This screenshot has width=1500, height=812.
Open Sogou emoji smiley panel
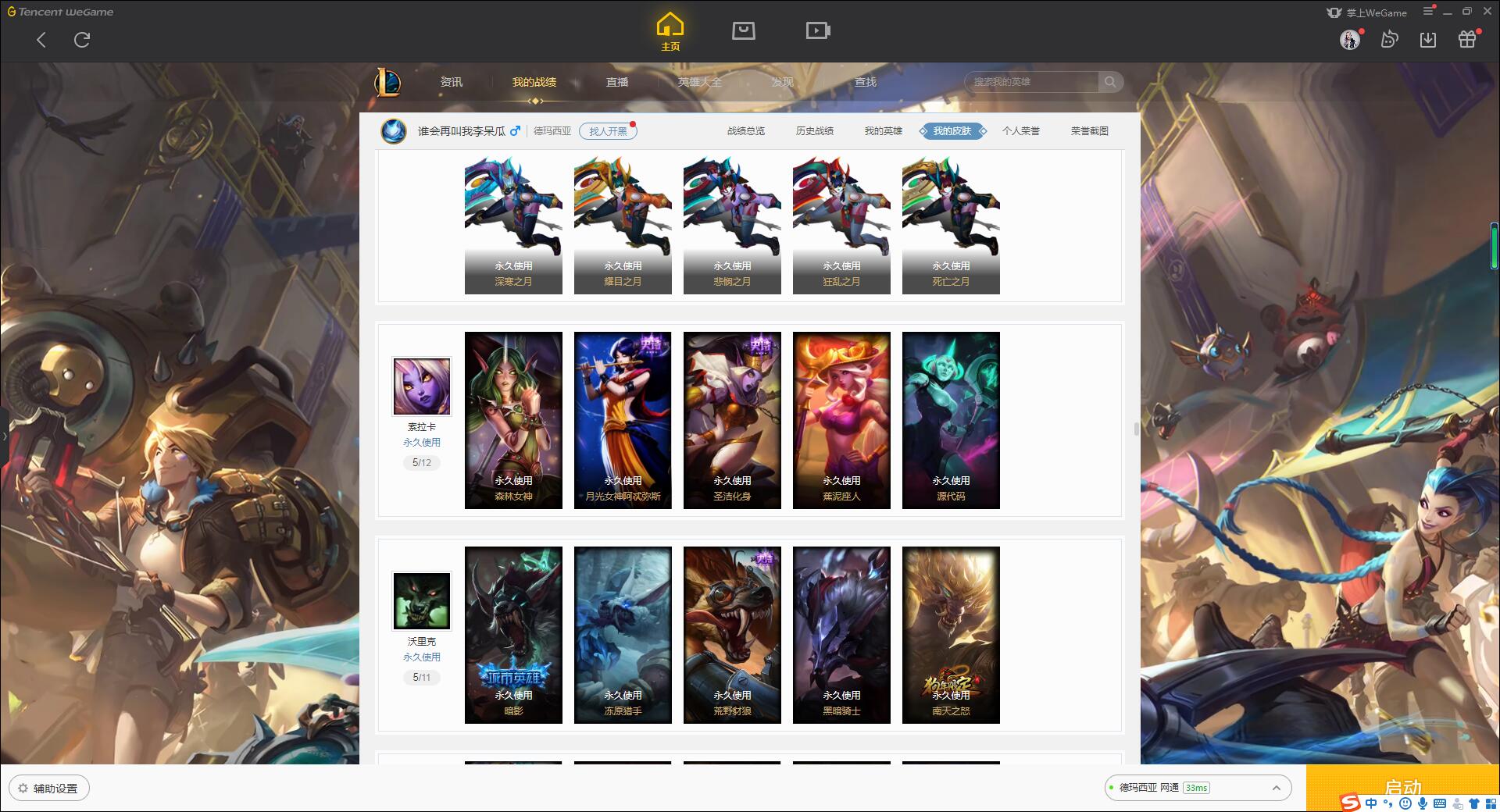tap(1405, 803)
